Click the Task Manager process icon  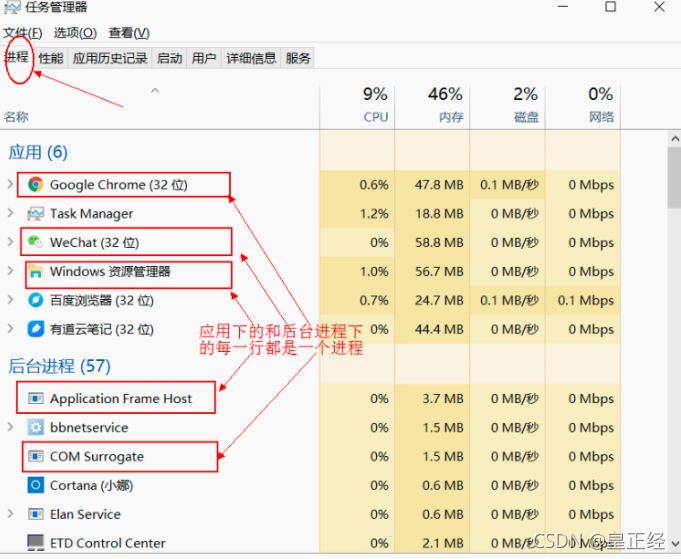pyautogui.click(x=35, y=214)
